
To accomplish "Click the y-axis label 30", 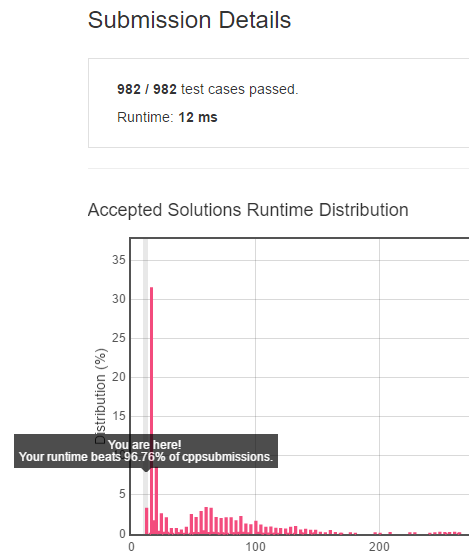I will 119,299.
